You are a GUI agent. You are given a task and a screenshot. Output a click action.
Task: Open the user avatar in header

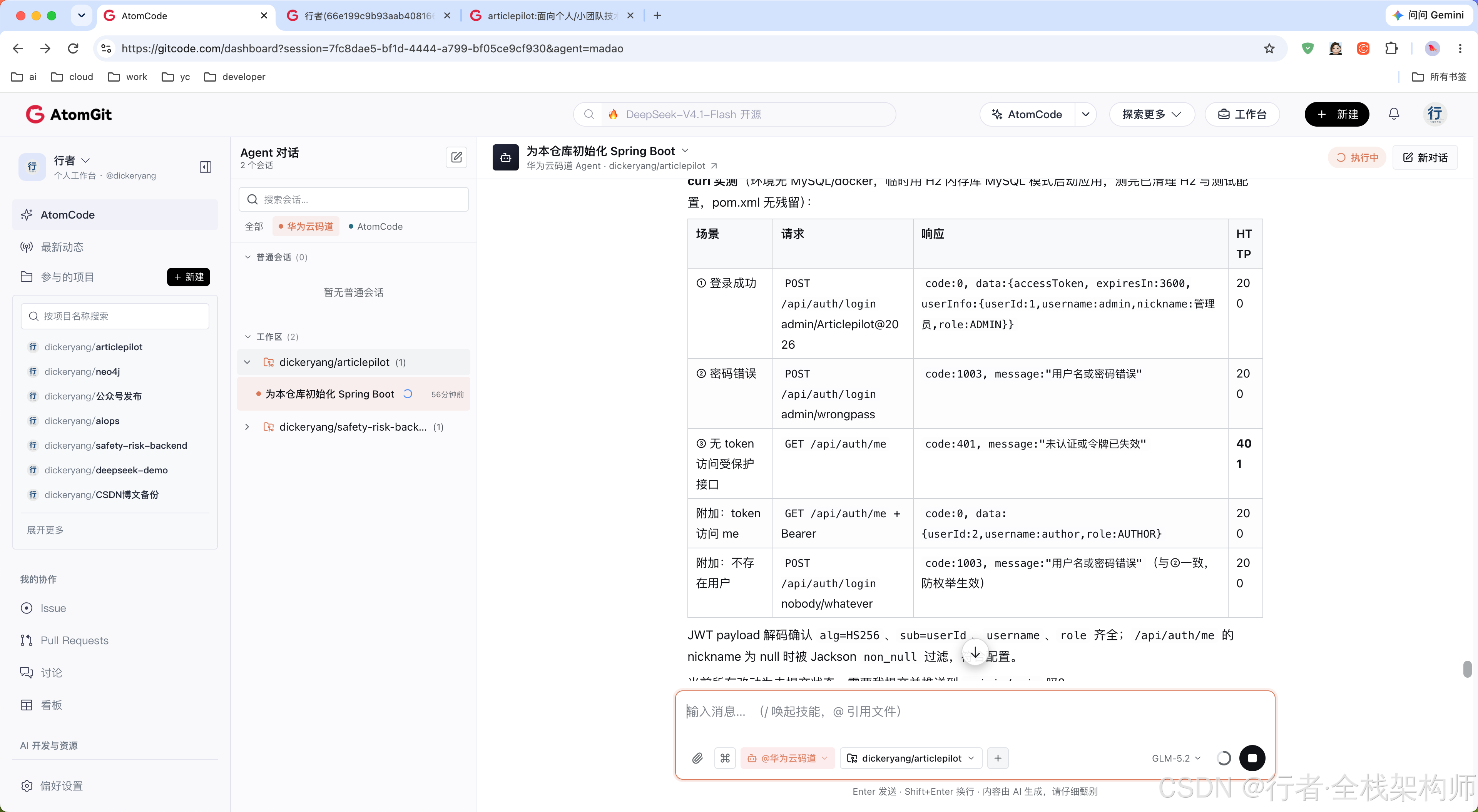1435,114
